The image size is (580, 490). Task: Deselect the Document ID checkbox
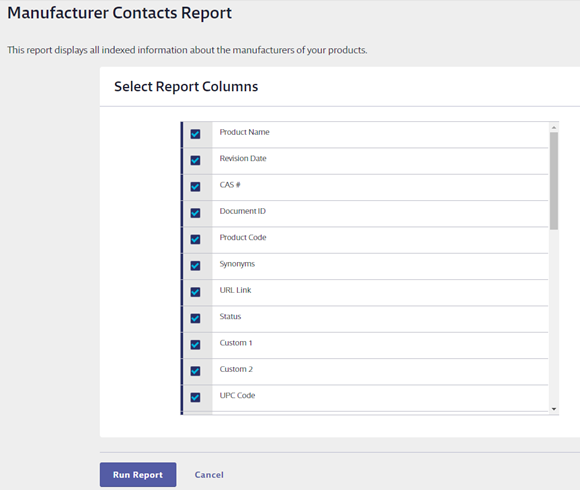pos(195,213)
